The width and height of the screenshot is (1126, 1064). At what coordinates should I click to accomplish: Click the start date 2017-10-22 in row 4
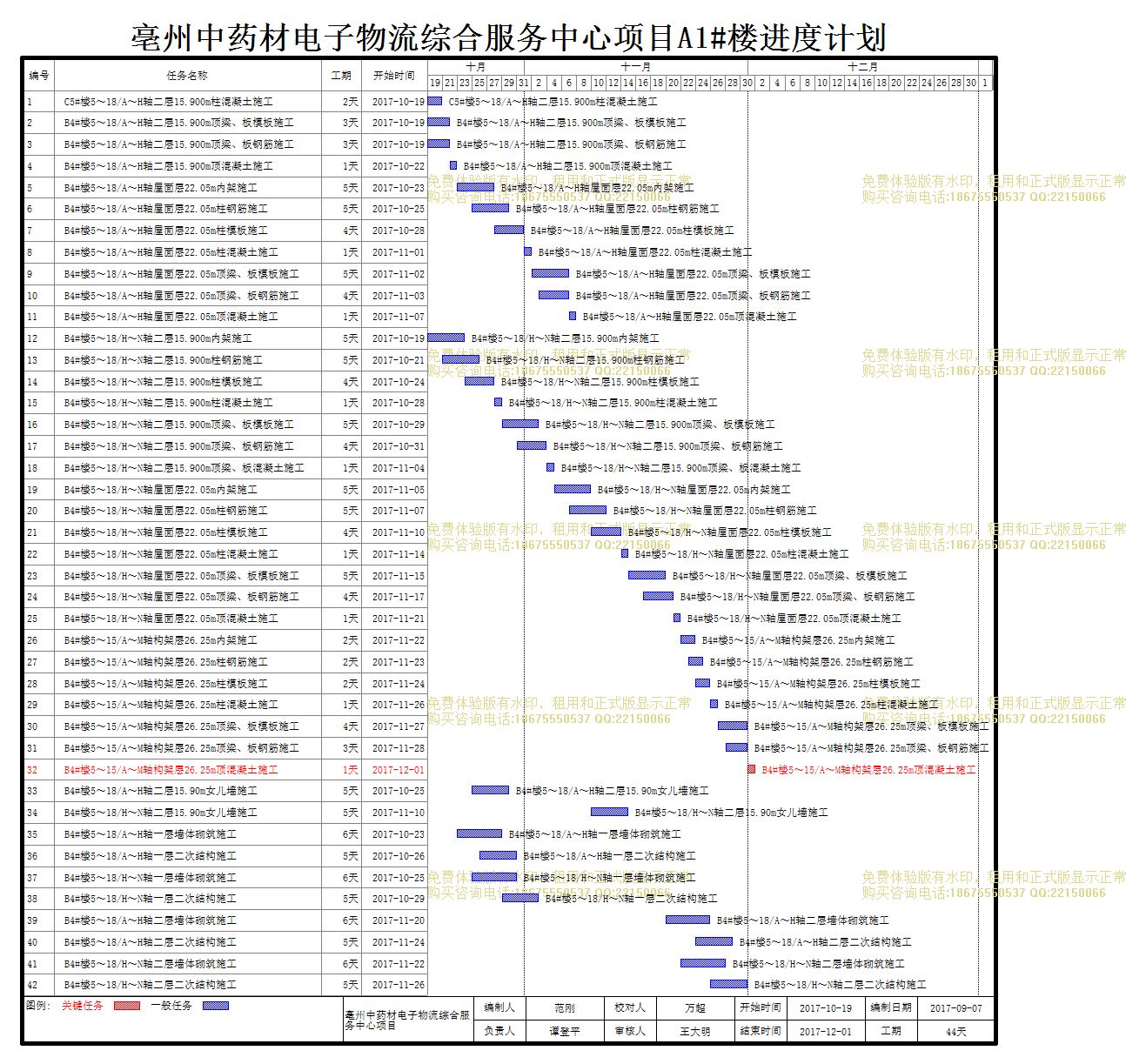[x=399, y=166]
